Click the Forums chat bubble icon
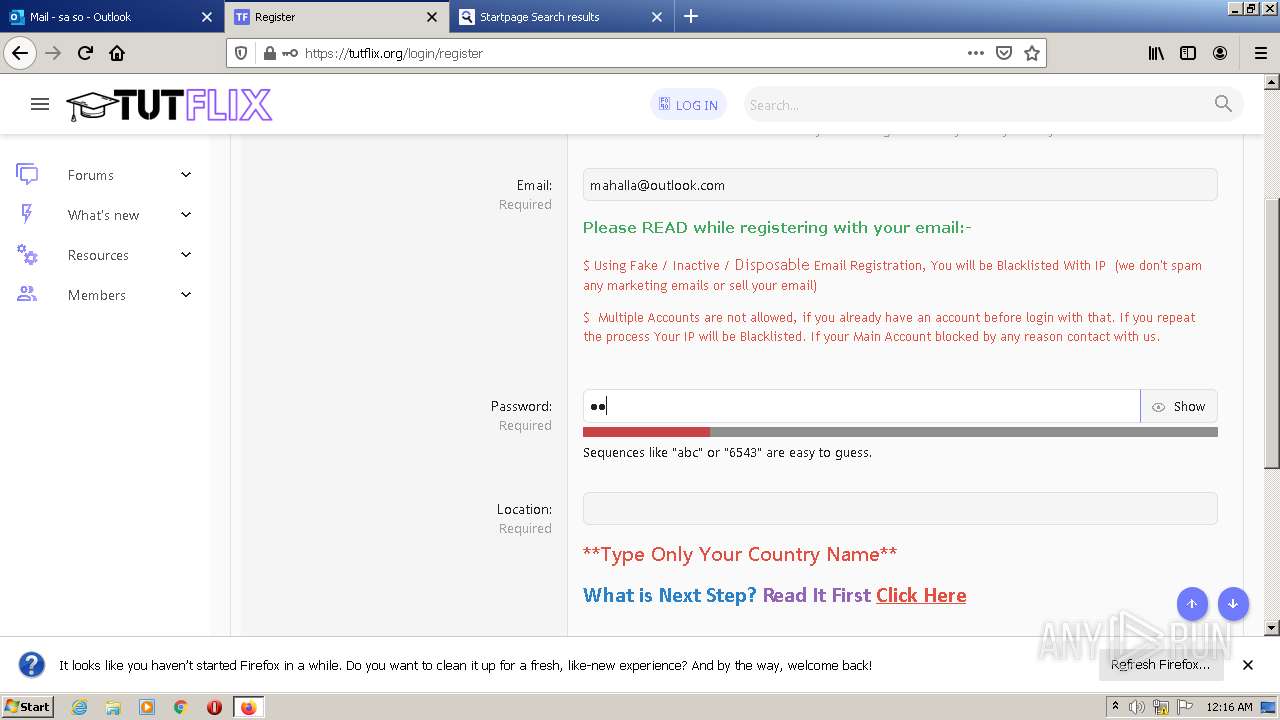 point(27,174)
